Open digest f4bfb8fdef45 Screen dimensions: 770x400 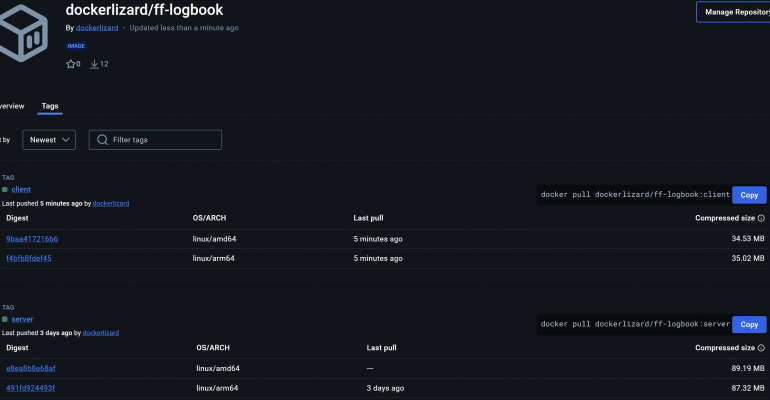pyautogui.click(x=28, y=258)
